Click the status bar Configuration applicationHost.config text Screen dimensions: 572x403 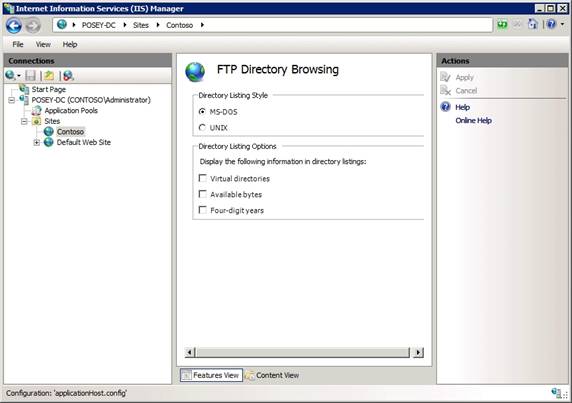66,393
